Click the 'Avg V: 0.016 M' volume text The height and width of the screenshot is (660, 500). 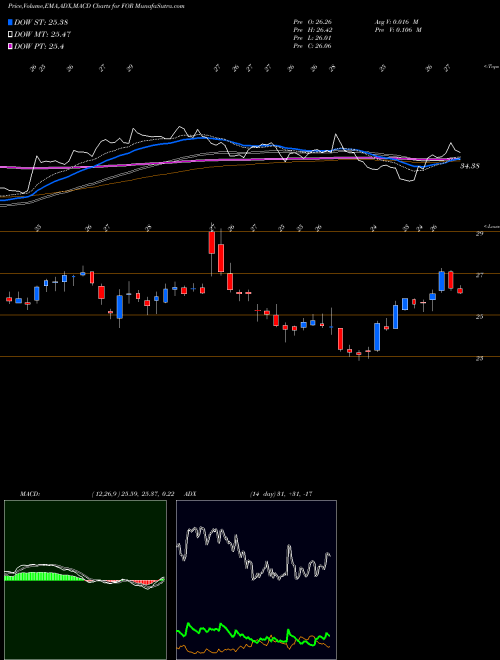click(397, 22)
